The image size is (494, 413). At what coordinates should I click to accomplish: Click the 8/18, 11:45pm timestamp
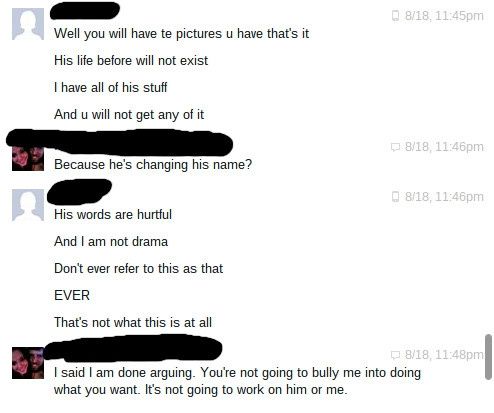444,16
